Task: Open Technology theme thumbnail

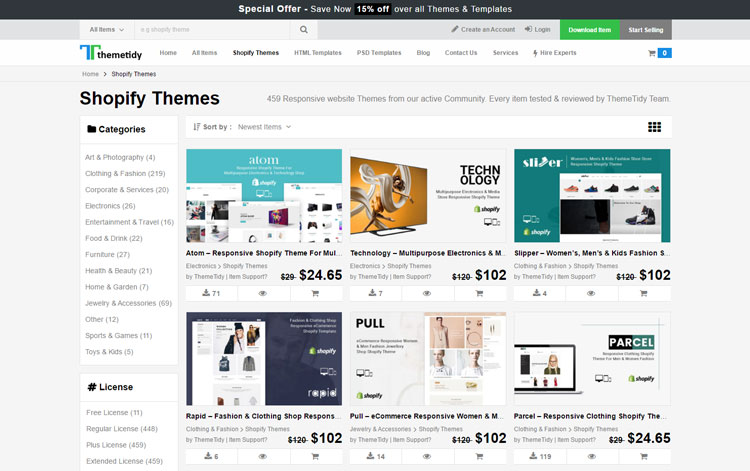Action: [x=428, y=196]
